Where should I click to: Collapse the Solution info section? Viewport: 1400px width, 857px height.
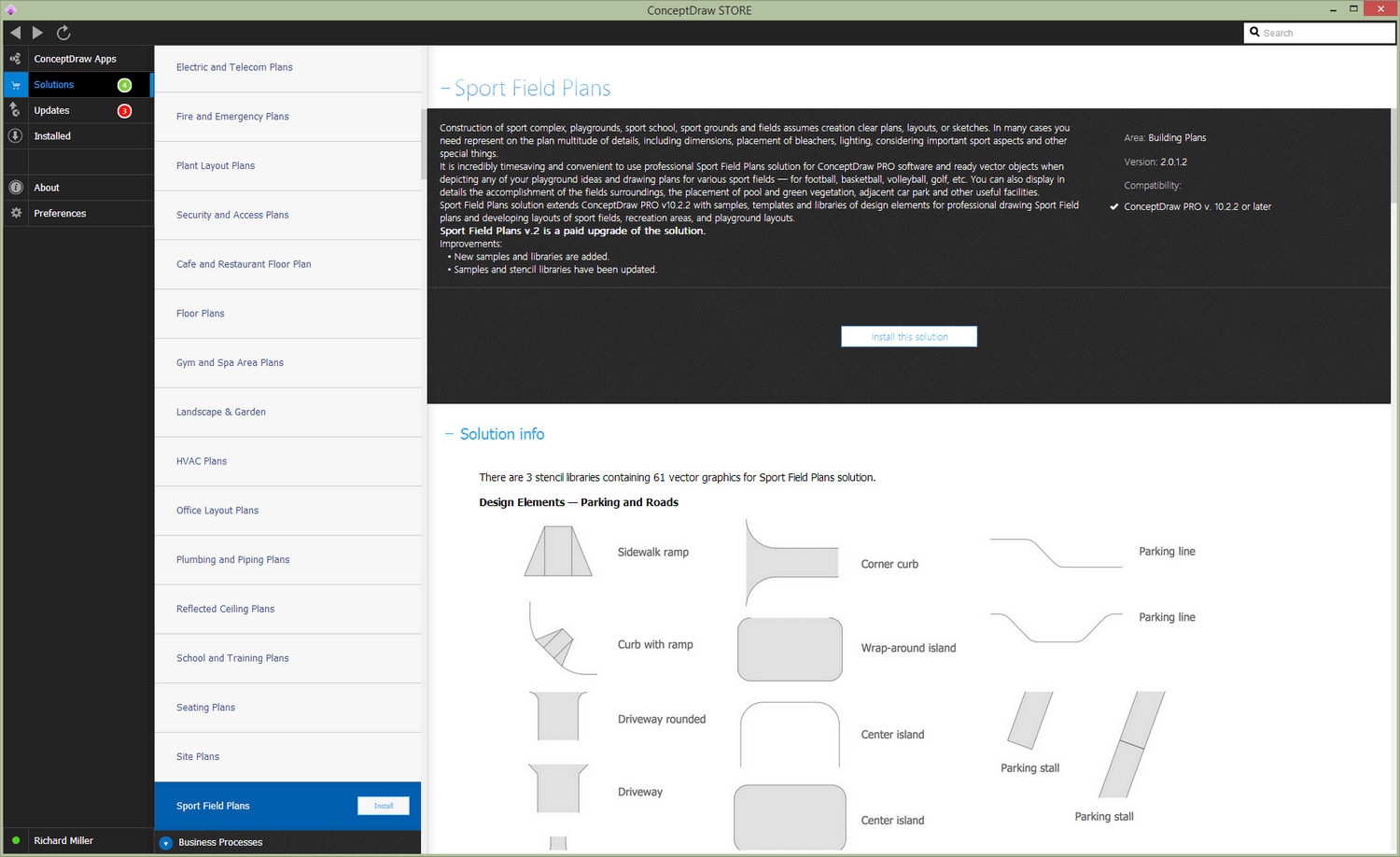(449, 434)
